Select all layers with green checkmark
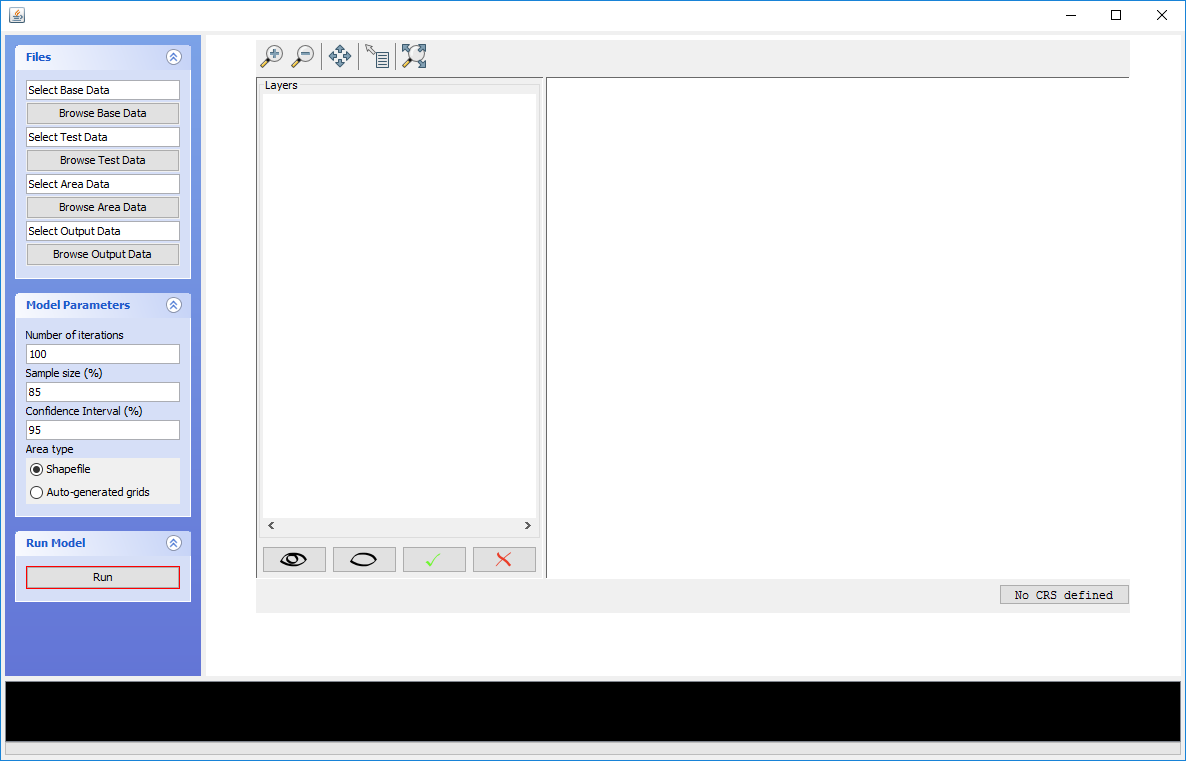The height and width of the screenshot is (761, 1186). point(434,560)
